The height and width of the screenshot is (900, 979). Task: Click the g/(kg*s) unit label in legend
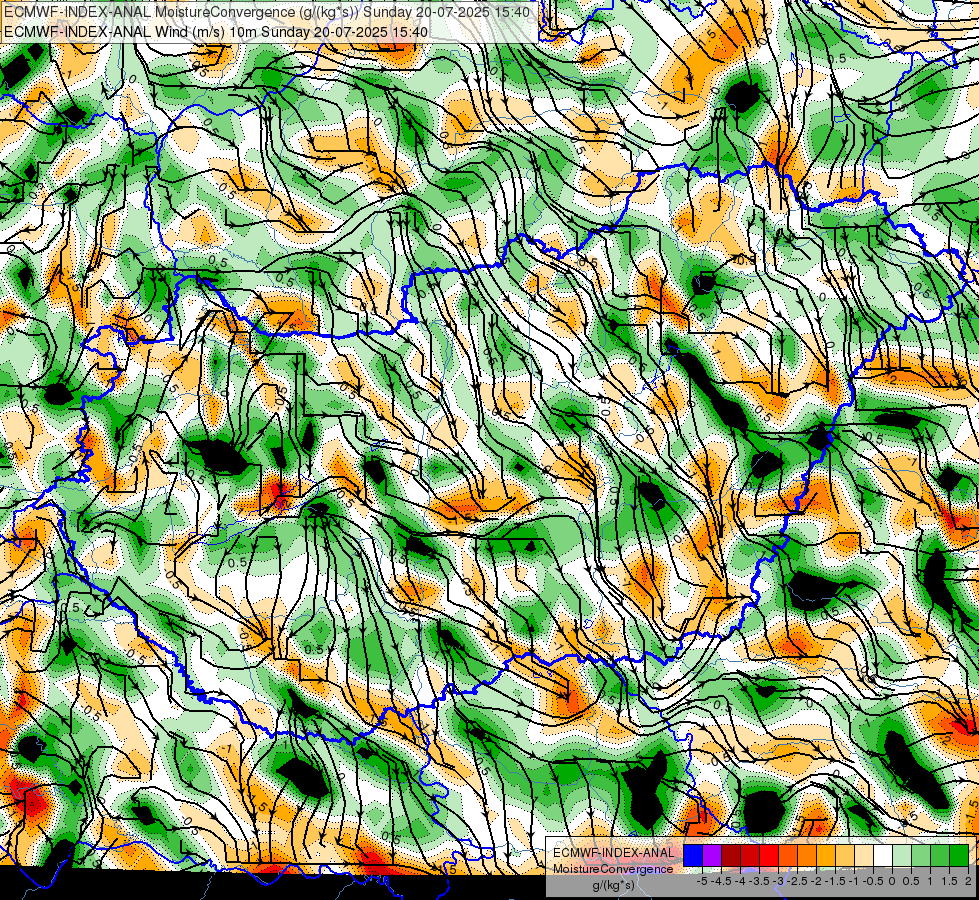[614, 886]
